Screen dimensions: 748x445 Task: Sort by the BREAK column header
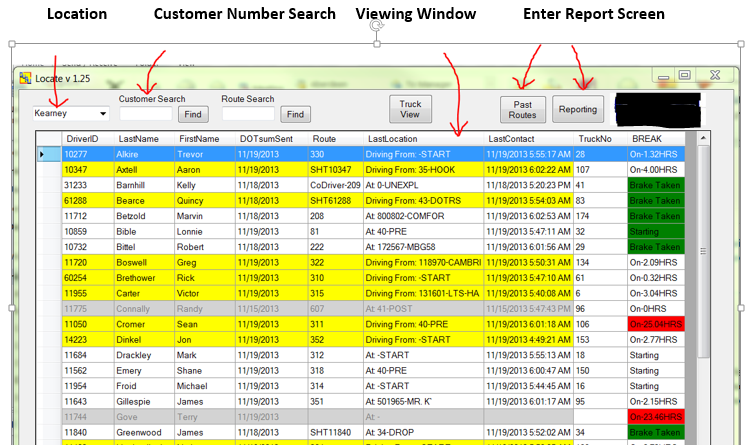pyautogui.click(x=656, y=139)
